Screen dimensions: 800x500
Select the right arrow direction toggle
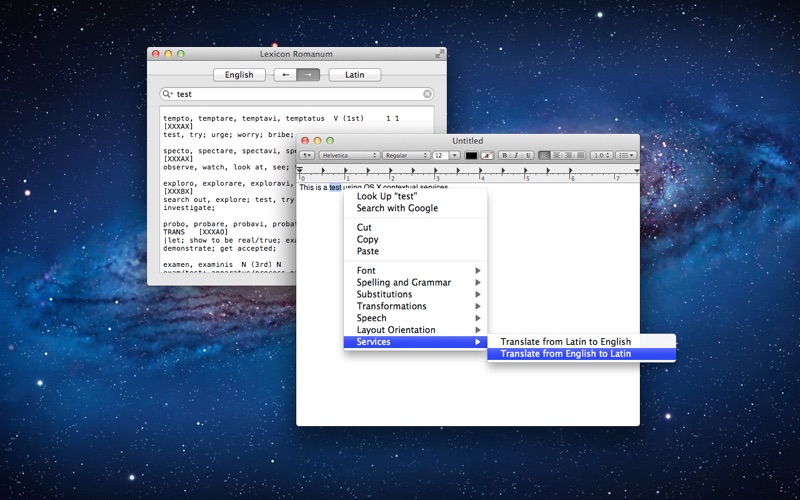(x=309, y=75)
